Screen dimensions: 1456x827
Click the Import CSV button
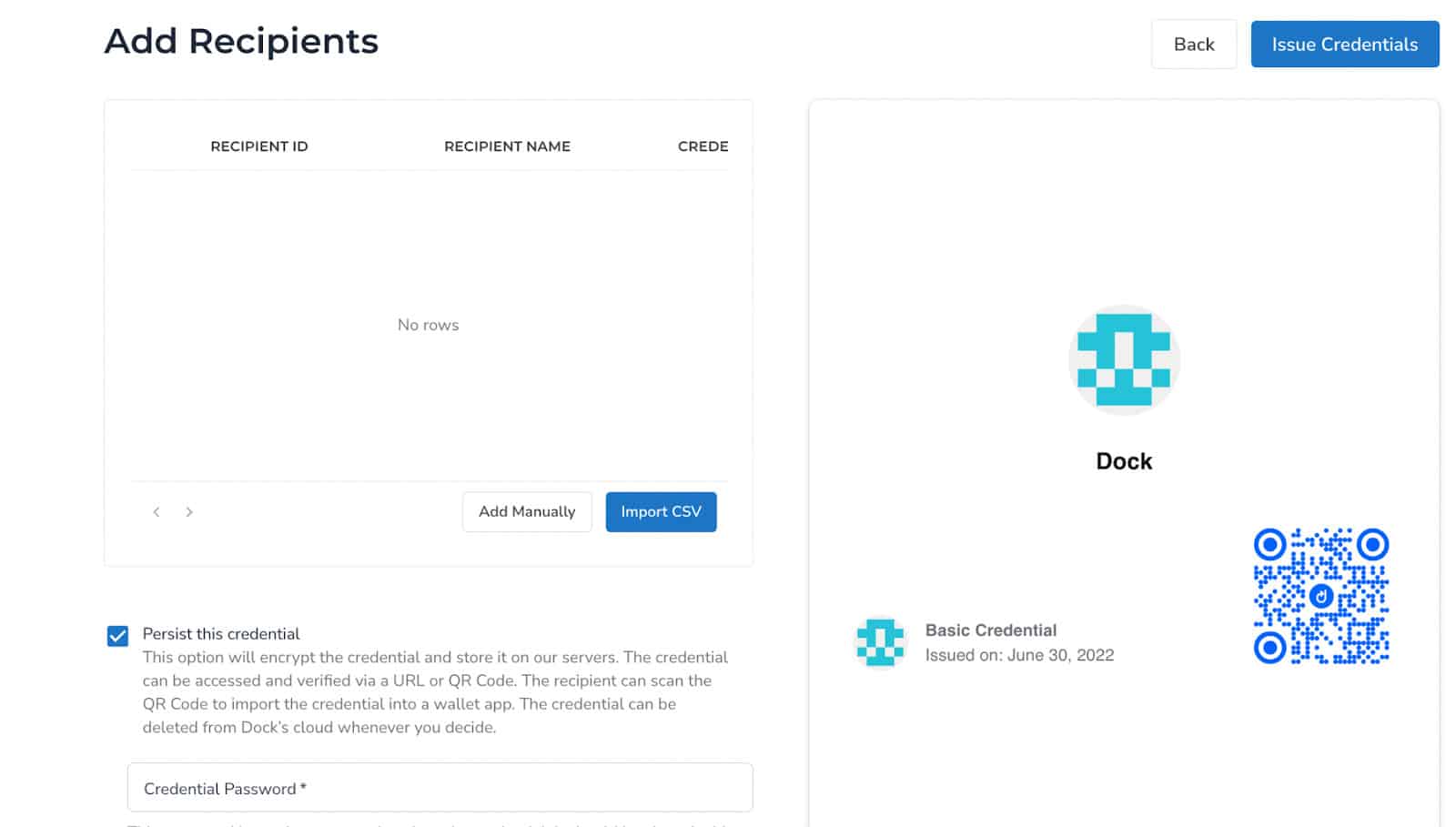pyautogui.click(x=661, y=512)
